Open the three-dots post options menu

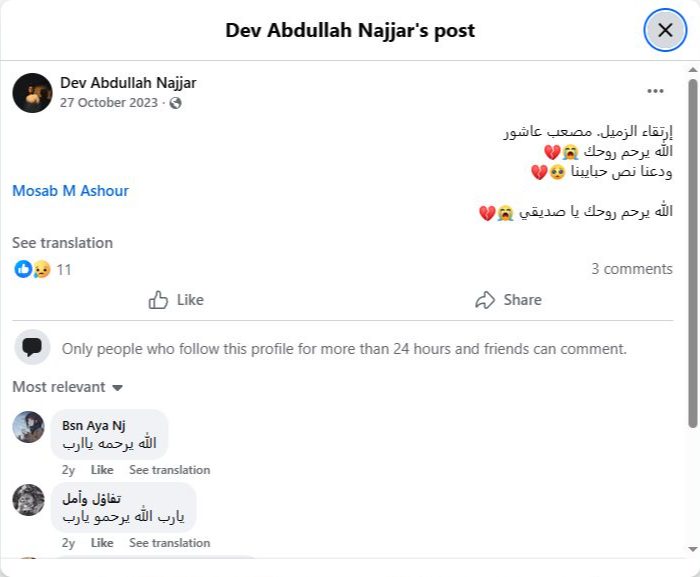click(655, 91)
